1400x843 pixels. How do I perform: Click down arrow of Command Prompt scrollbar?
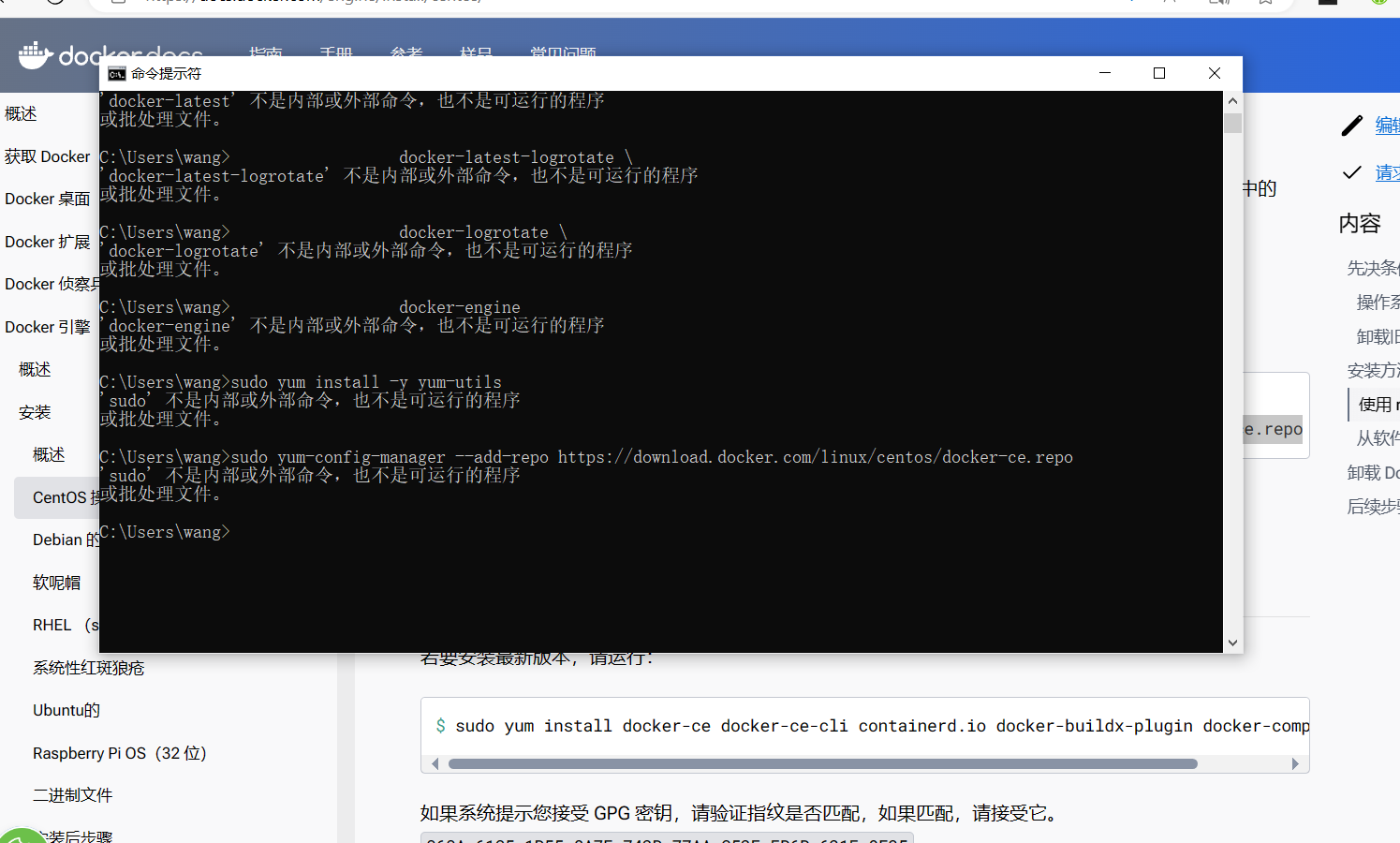(1232, 643)
